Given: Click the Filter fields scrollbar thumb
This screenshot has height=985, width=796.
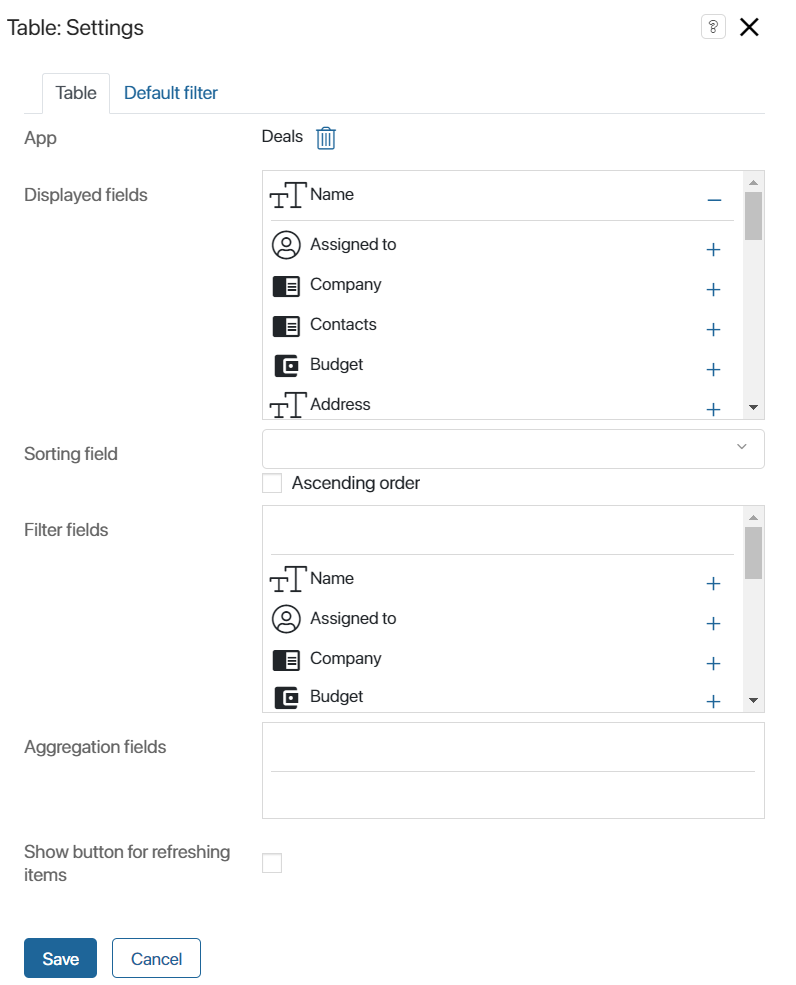Looking at the screenshot, I should pyautogui.click(x=753, y=553).
